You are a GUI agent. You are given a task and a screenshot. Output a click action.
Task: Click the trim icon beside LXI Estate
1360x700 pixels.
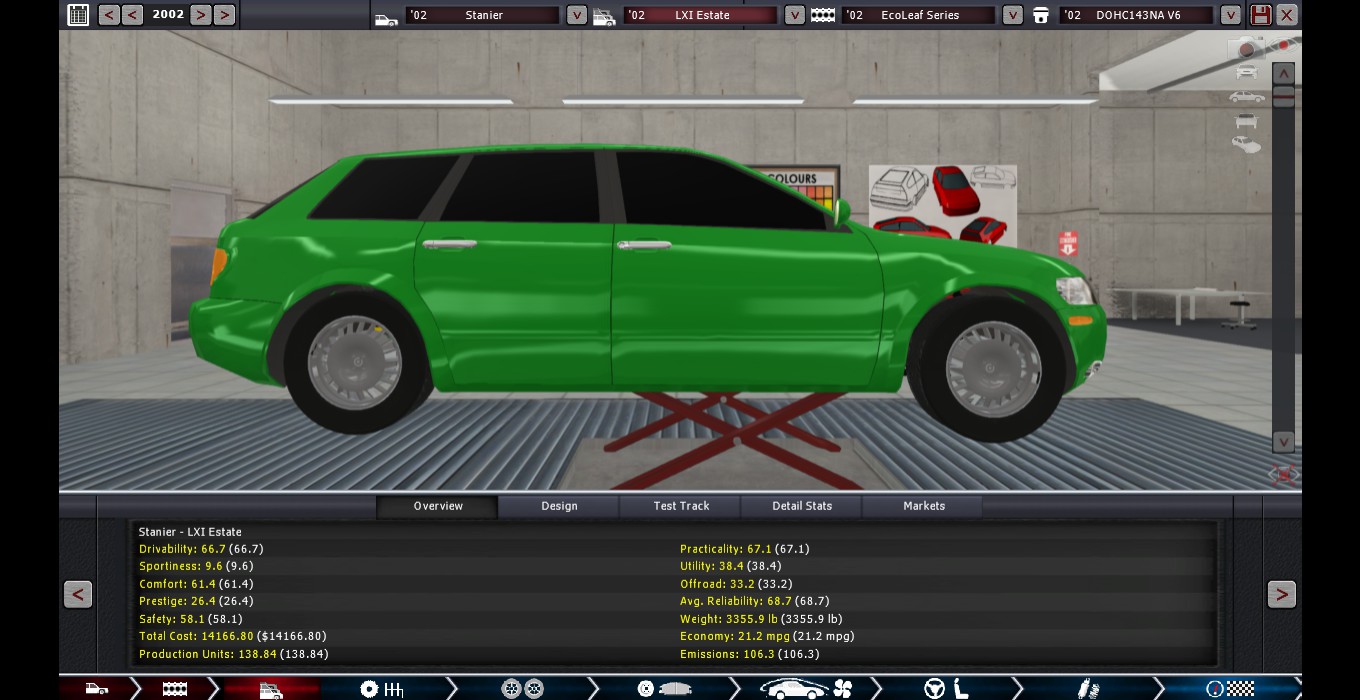[604, 17]
